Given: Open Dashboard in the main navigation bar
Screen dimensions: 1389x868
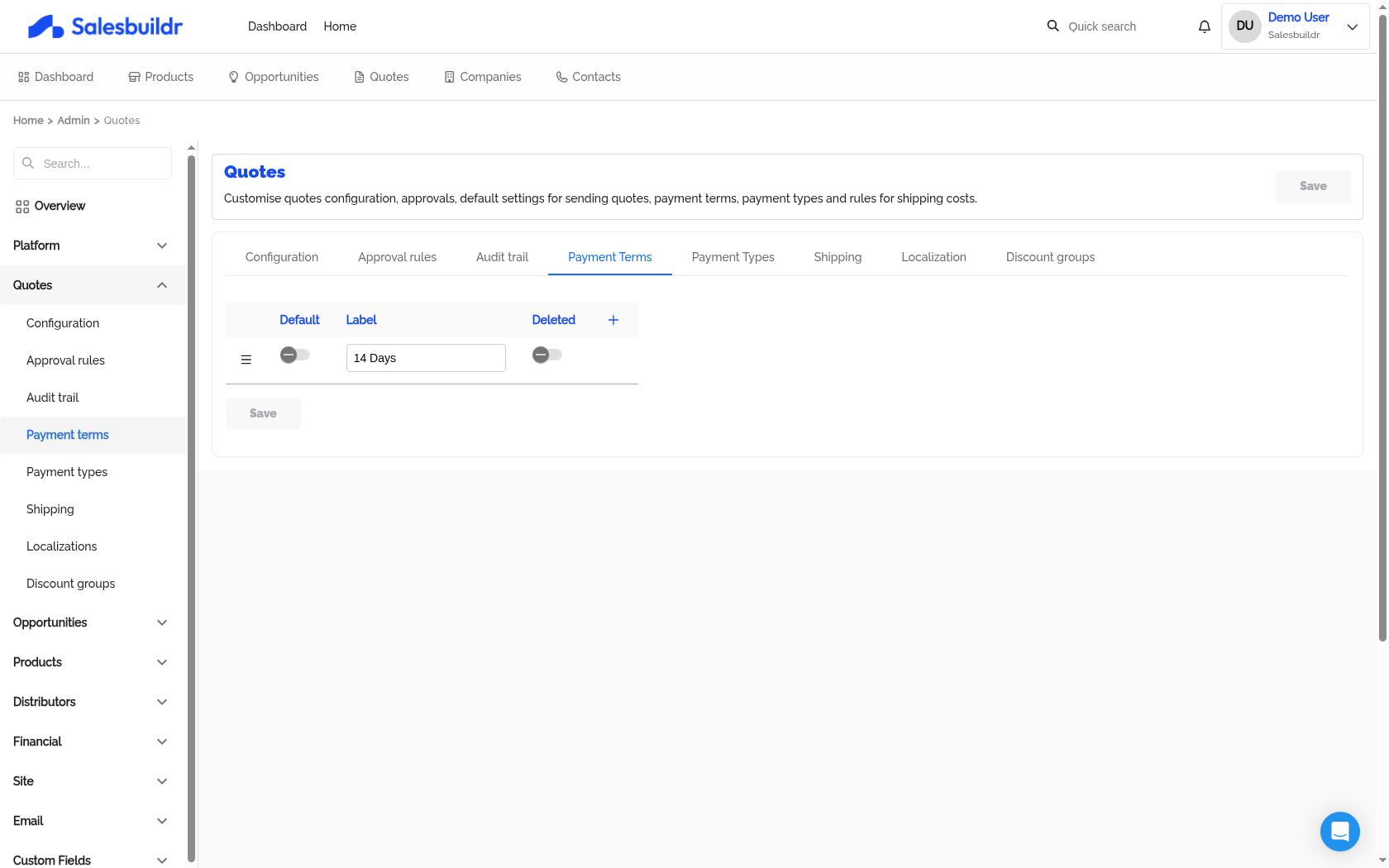Looking at the screenshot, I should tap(55, 77).
